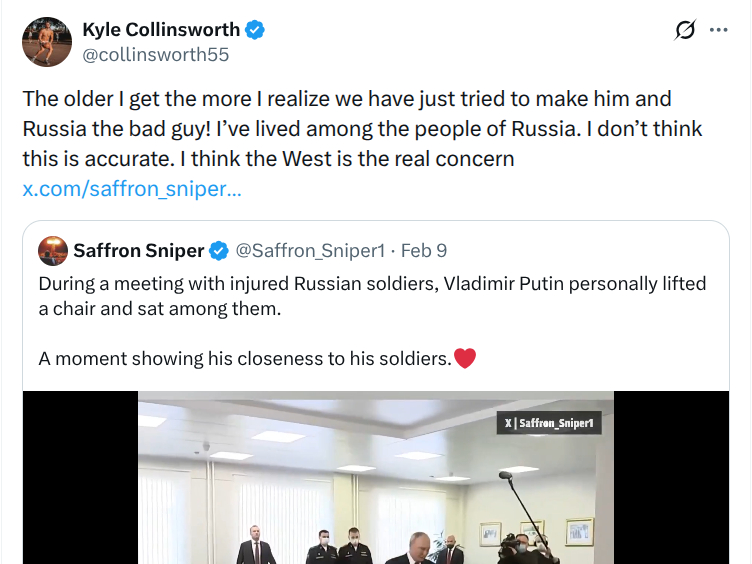Open the Kyle Collinsworth display name link
This screenshot has width=752, height=564.
tap(161, 30)
